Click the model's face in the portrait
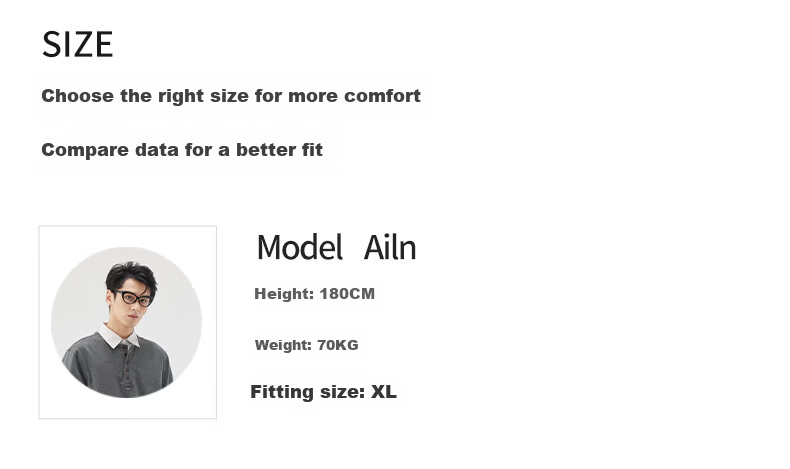790x469 pixels. tap(135, 304)
